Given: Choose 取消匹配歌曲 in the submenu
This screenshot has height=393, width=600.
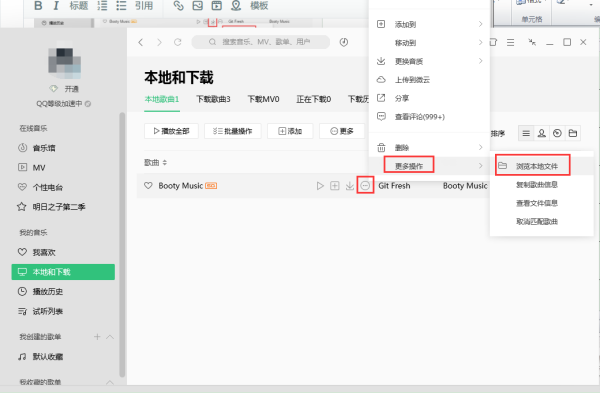Looking at the screenshot, I should [x=541, y=222].
